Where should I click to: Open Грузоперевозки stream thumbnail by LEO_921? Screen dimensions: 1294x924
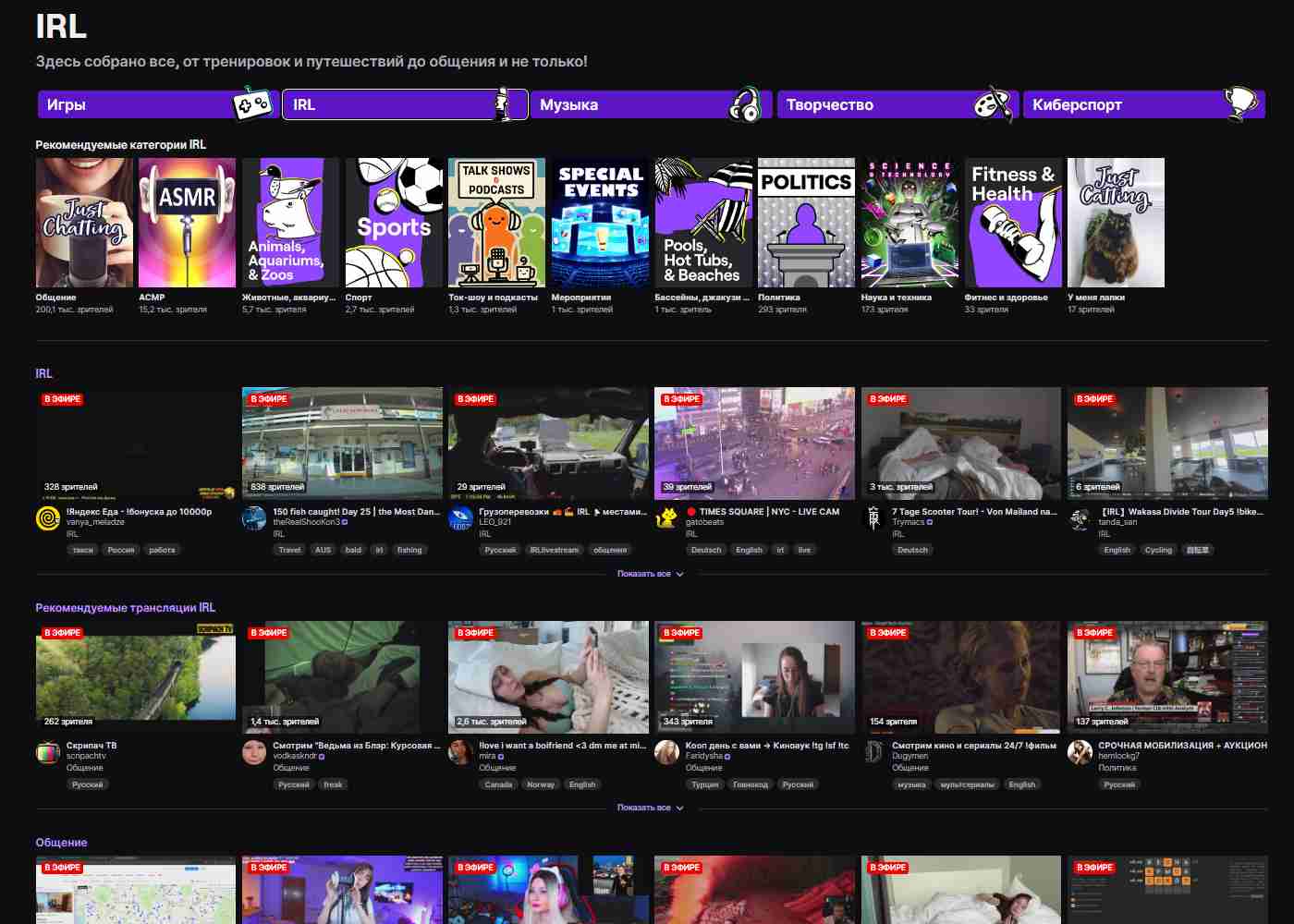[x=548, y=444]
